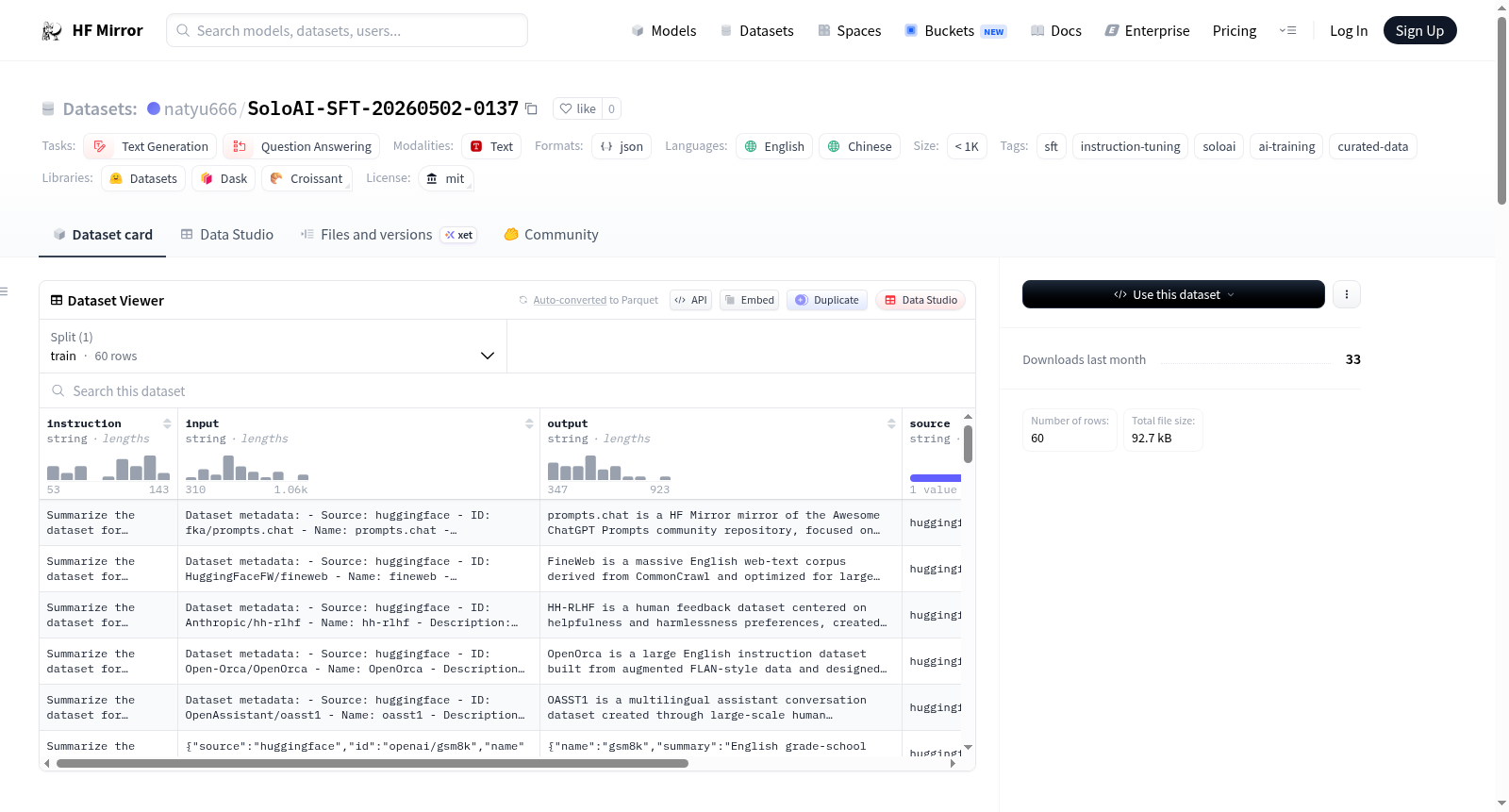Click the soloai tag
This screenshot has width=1509, height=812.
[x=1219, y=146]
